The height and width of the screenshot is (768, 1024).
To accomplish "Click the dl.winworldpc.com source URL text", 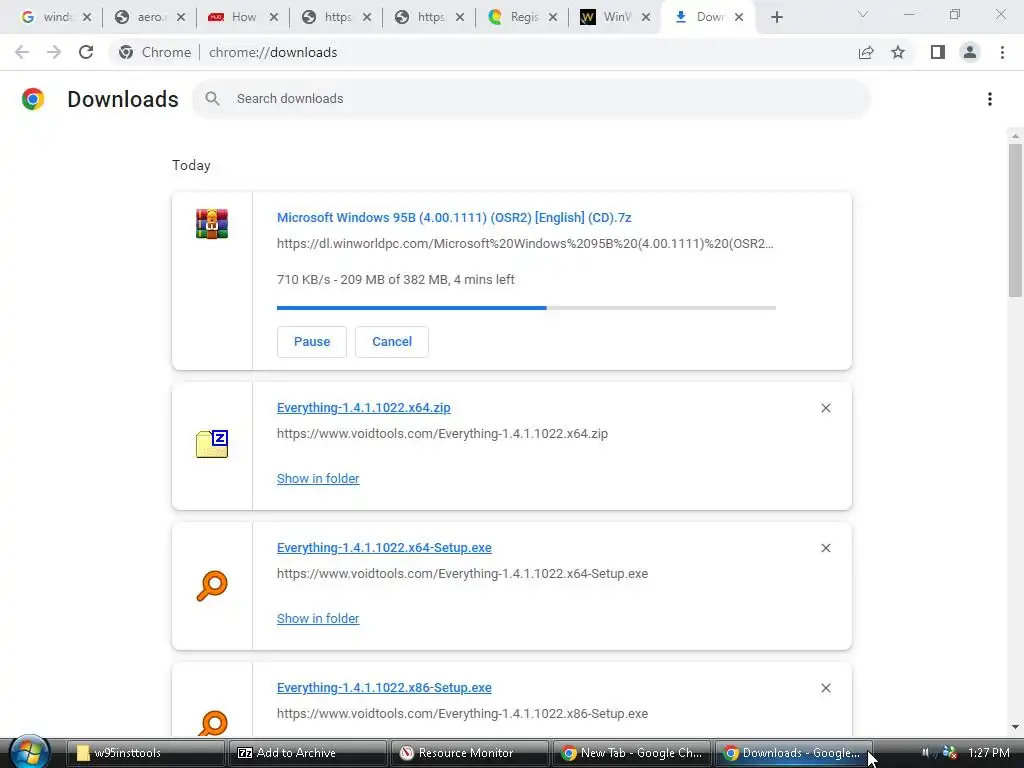I will 525,244.
